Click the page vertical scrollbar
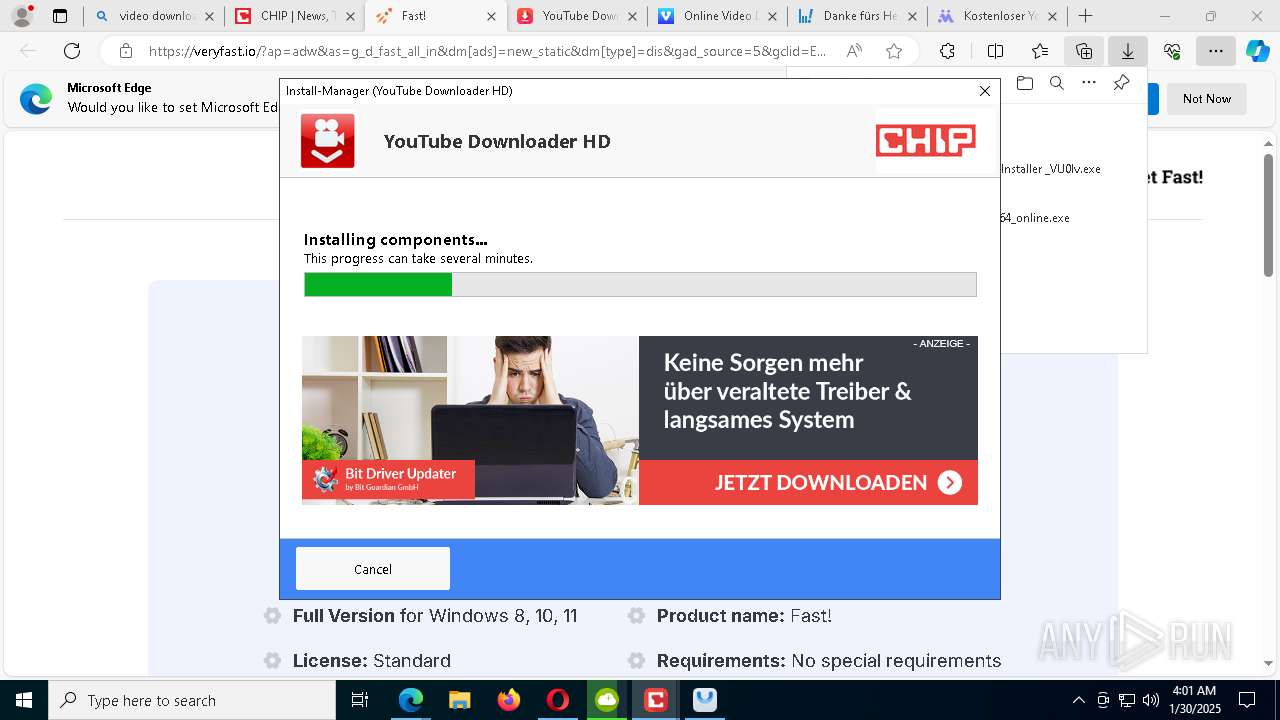Screen dimensions: 1280x720 coord(1268,215)
